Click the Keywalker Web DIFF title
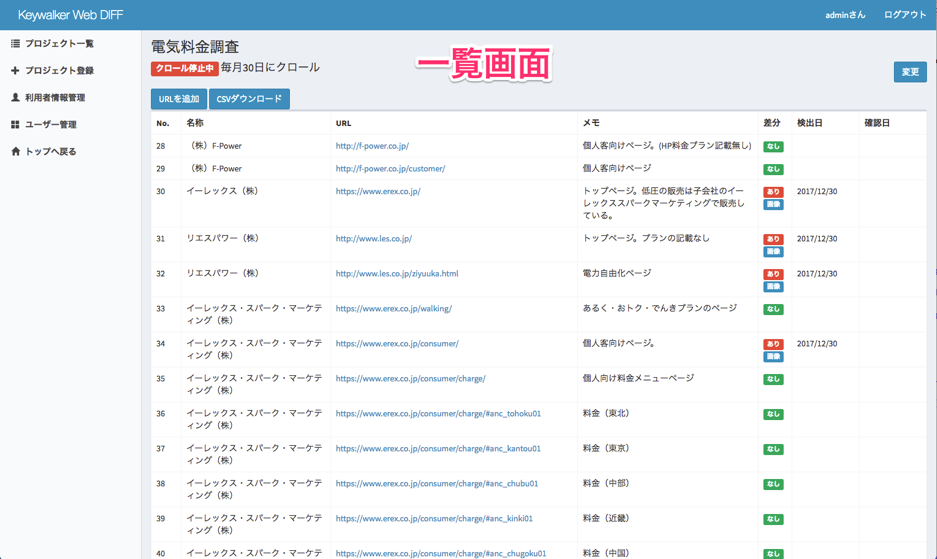The height and width of the screenshot is (559, 937). tap(71, 15)
